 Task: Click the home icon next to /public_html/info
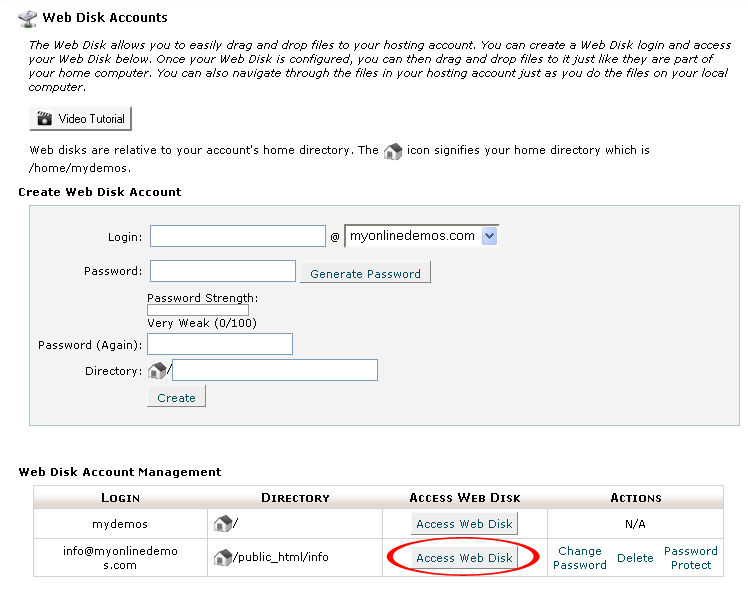click(x=223, y=557)
